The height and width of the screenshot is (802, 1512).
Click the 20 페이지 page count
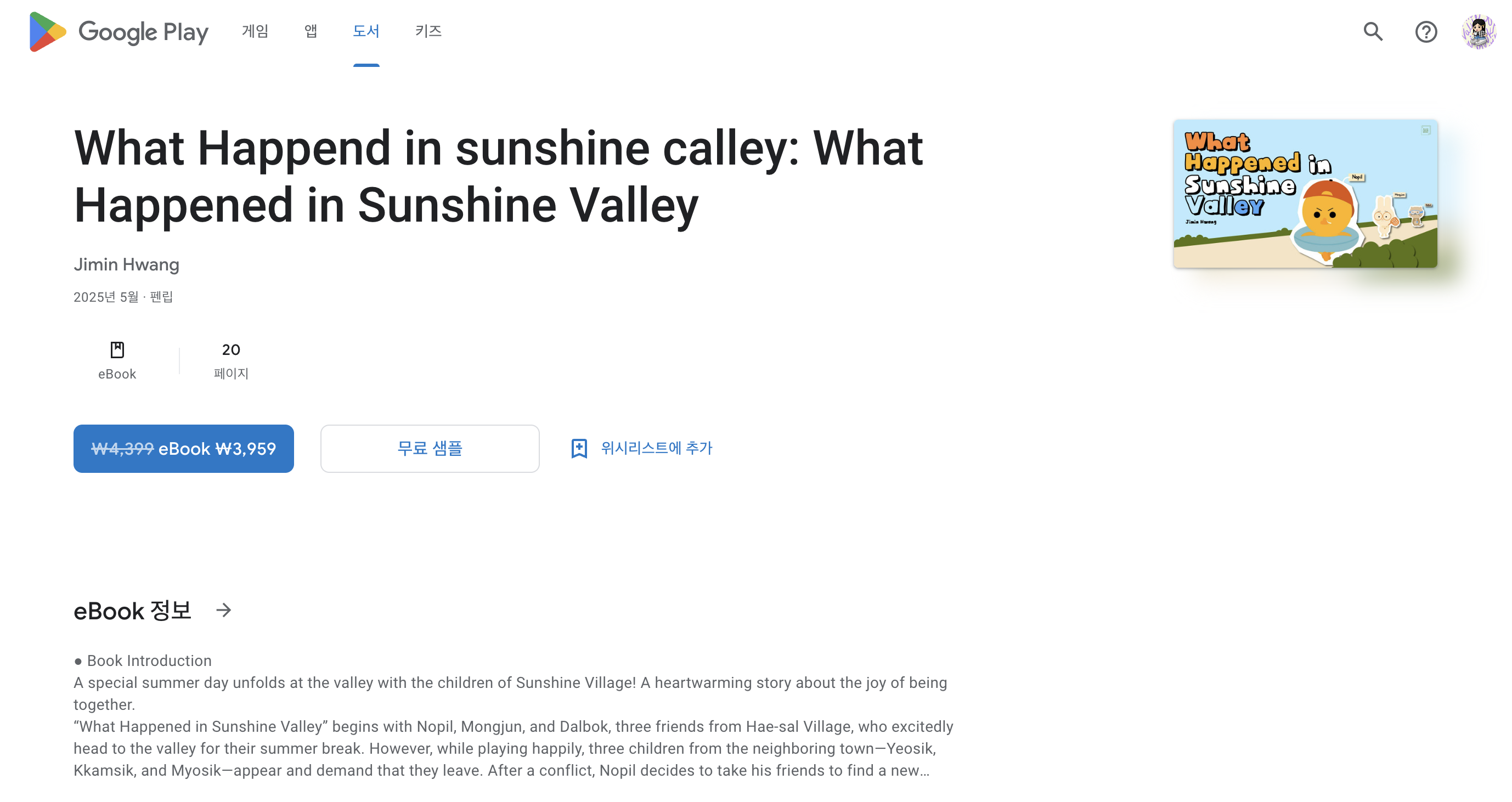(x=230, y=361)
